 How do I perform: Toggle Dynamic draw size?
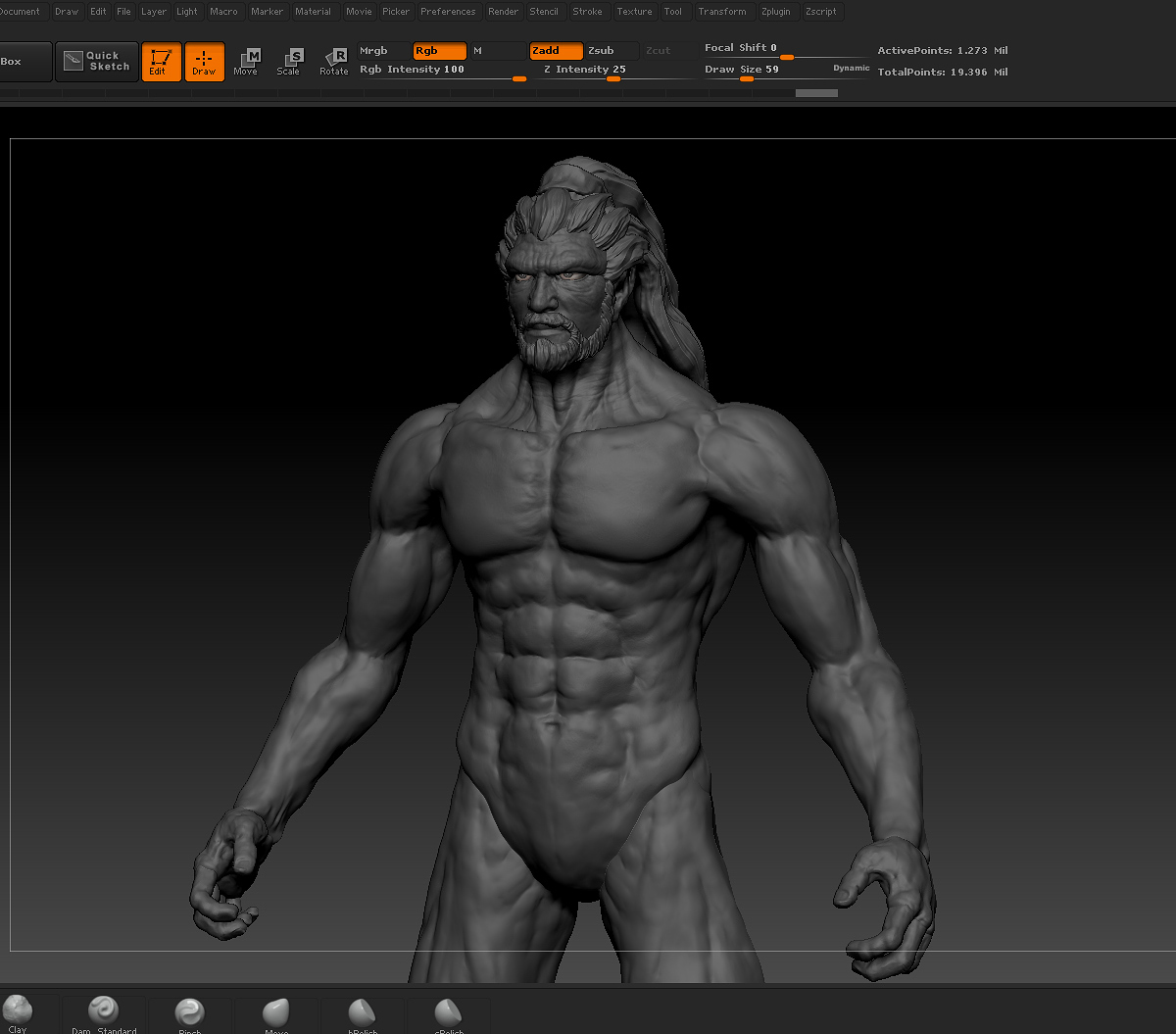(852, 69)
